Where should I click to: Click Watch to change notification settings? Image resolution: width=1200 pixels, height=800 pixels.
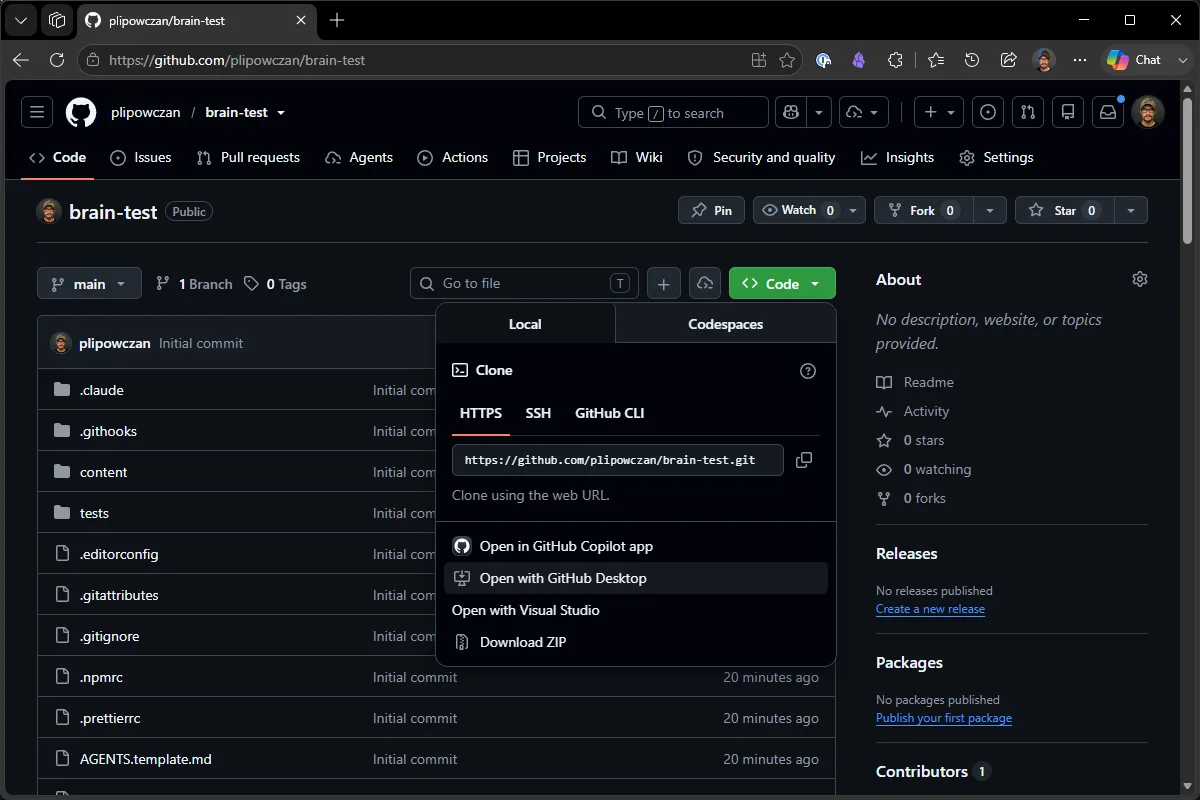point(810,210)
